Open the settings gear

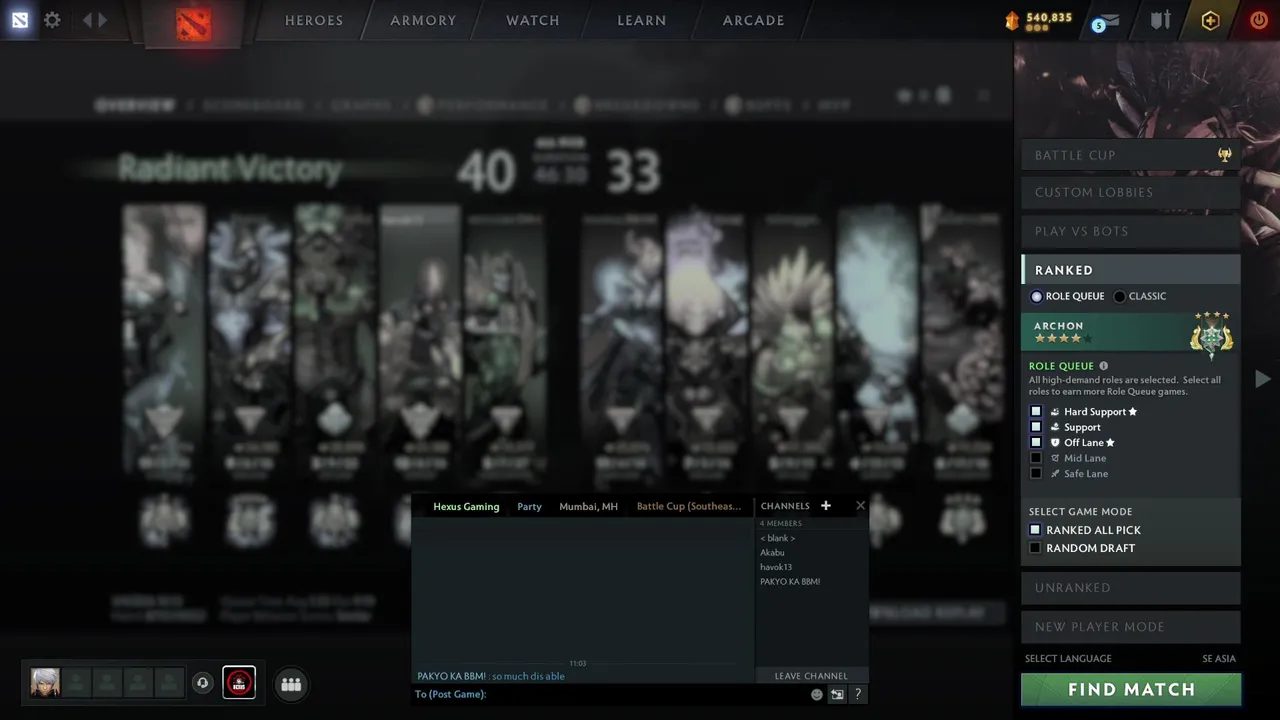pos(52,20)
